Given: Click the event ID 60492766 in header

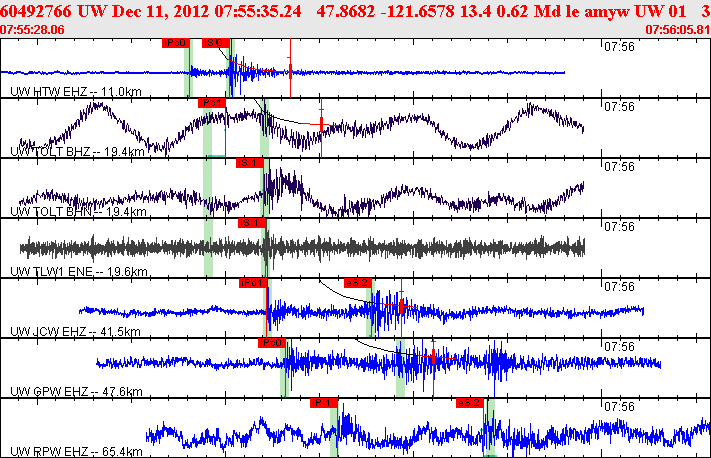Looking at the screenshot, I should 36,11.
